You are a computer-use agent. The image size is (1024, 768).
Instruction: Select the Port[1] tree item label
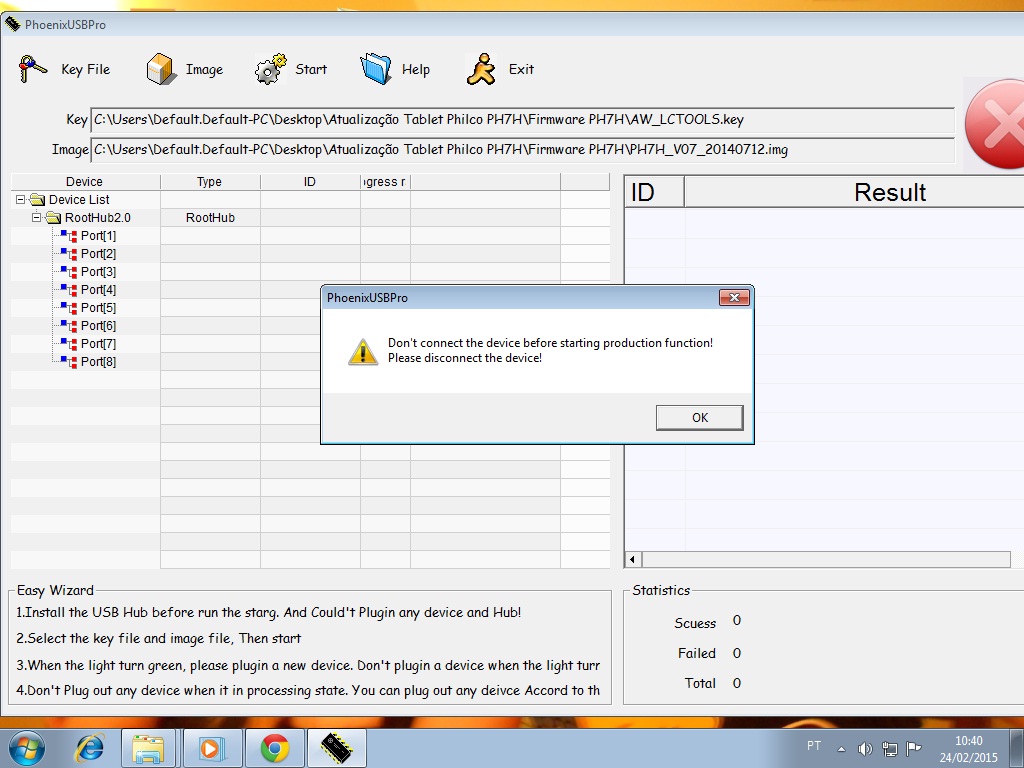point(99,236)
